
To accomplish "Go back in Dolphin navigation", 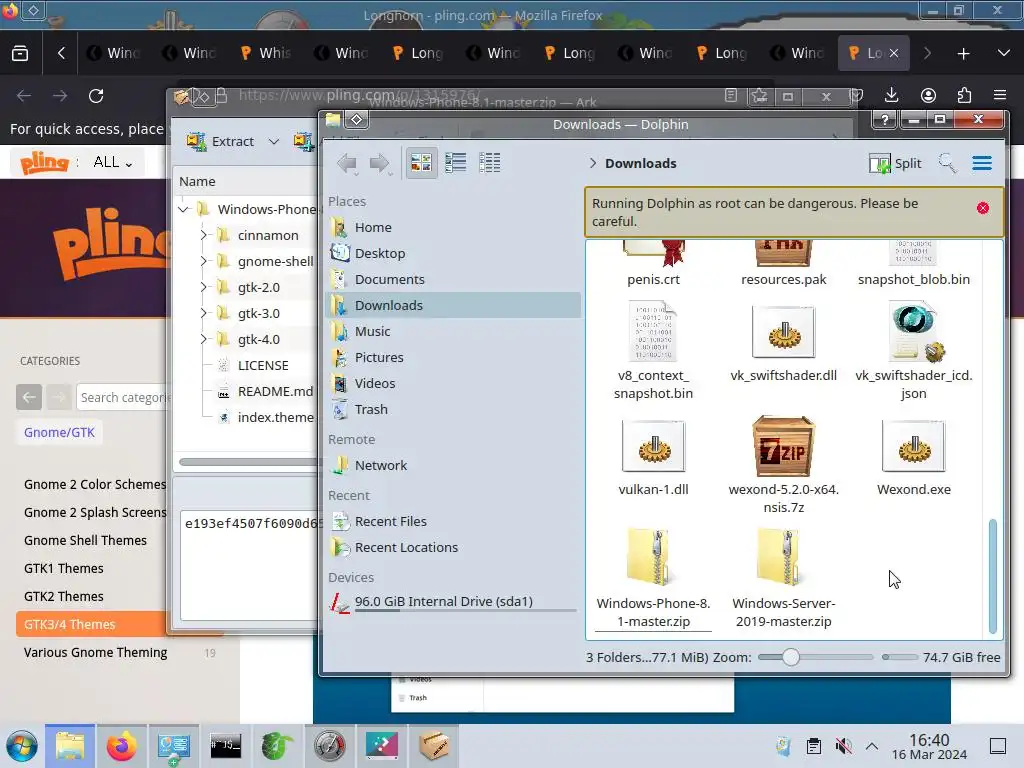I will tap(346, 163).
